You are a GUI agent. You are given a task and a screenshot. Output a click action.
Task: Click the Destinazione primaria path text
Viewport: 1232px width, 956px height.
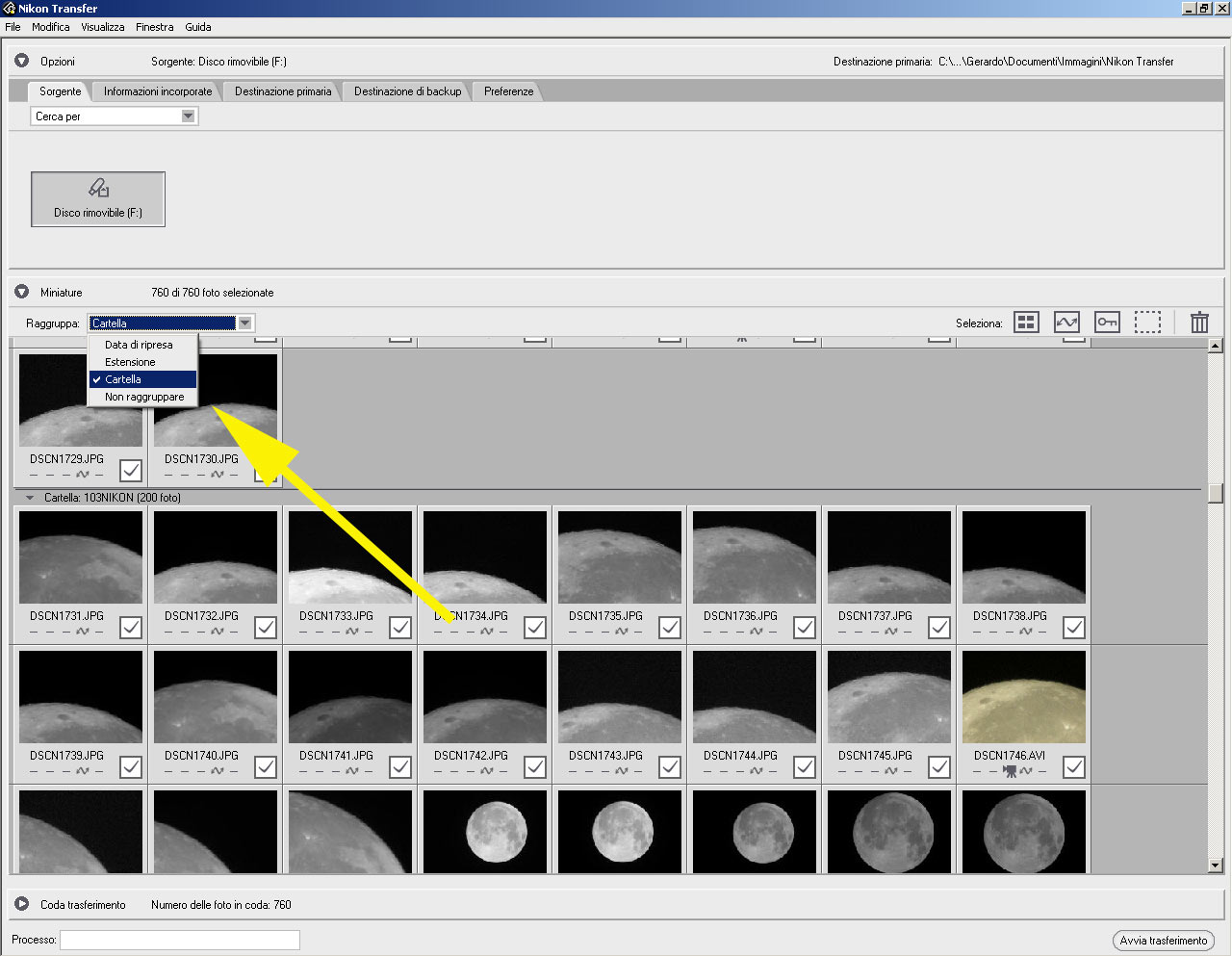[1056, 62]
